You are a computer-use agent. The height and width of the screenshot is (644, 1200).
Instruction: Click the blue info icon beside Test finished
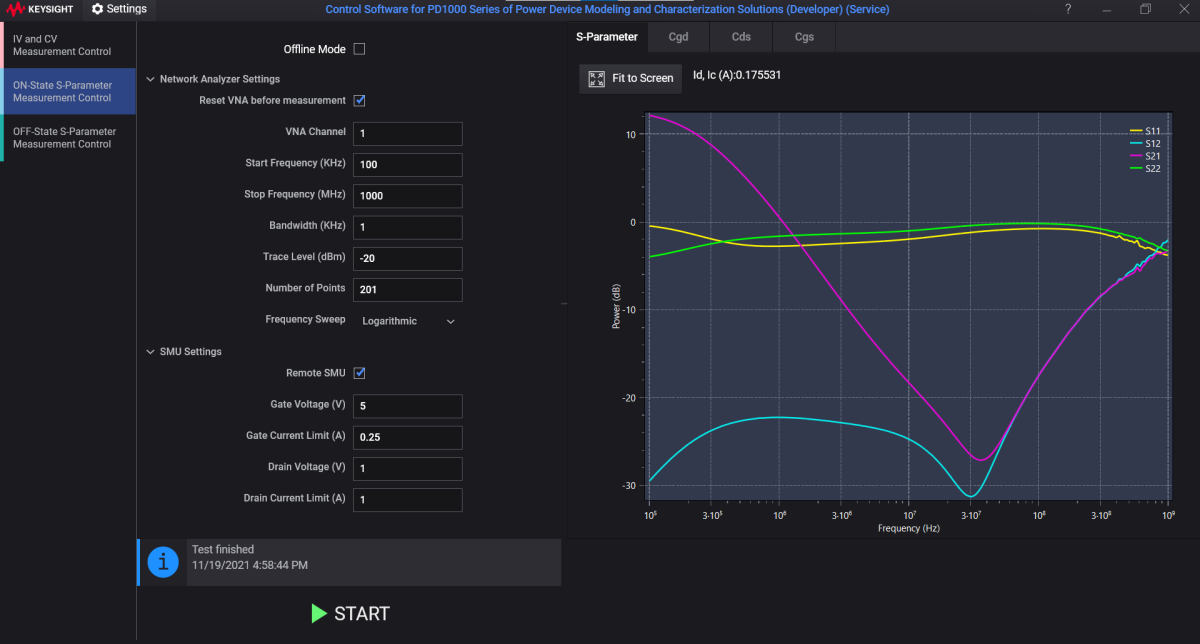click(162, 561)
